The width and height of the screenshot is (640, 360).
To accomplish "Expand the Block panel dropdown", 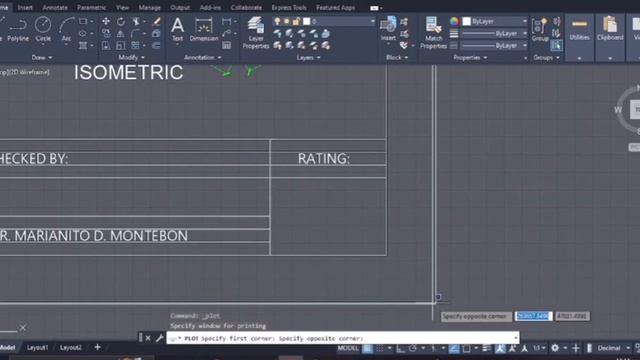I will [x=397, y=58].
